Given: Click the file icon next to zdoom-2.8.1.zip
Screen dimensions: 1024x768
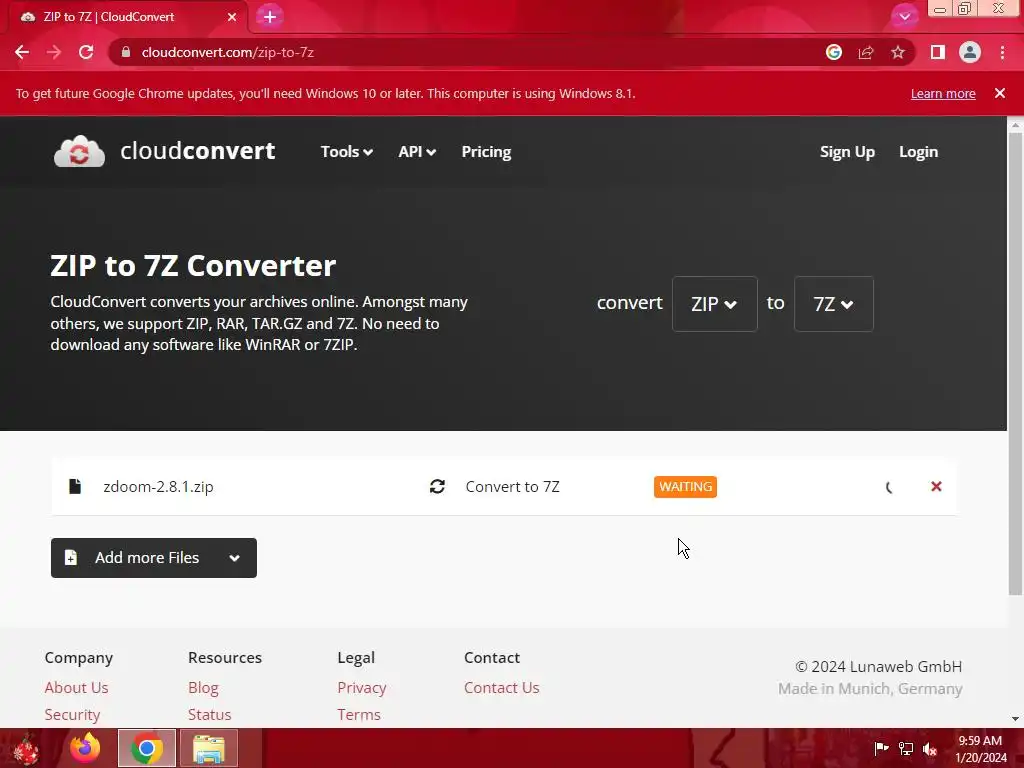Looking at the screenshot, I should pos(75,487).
